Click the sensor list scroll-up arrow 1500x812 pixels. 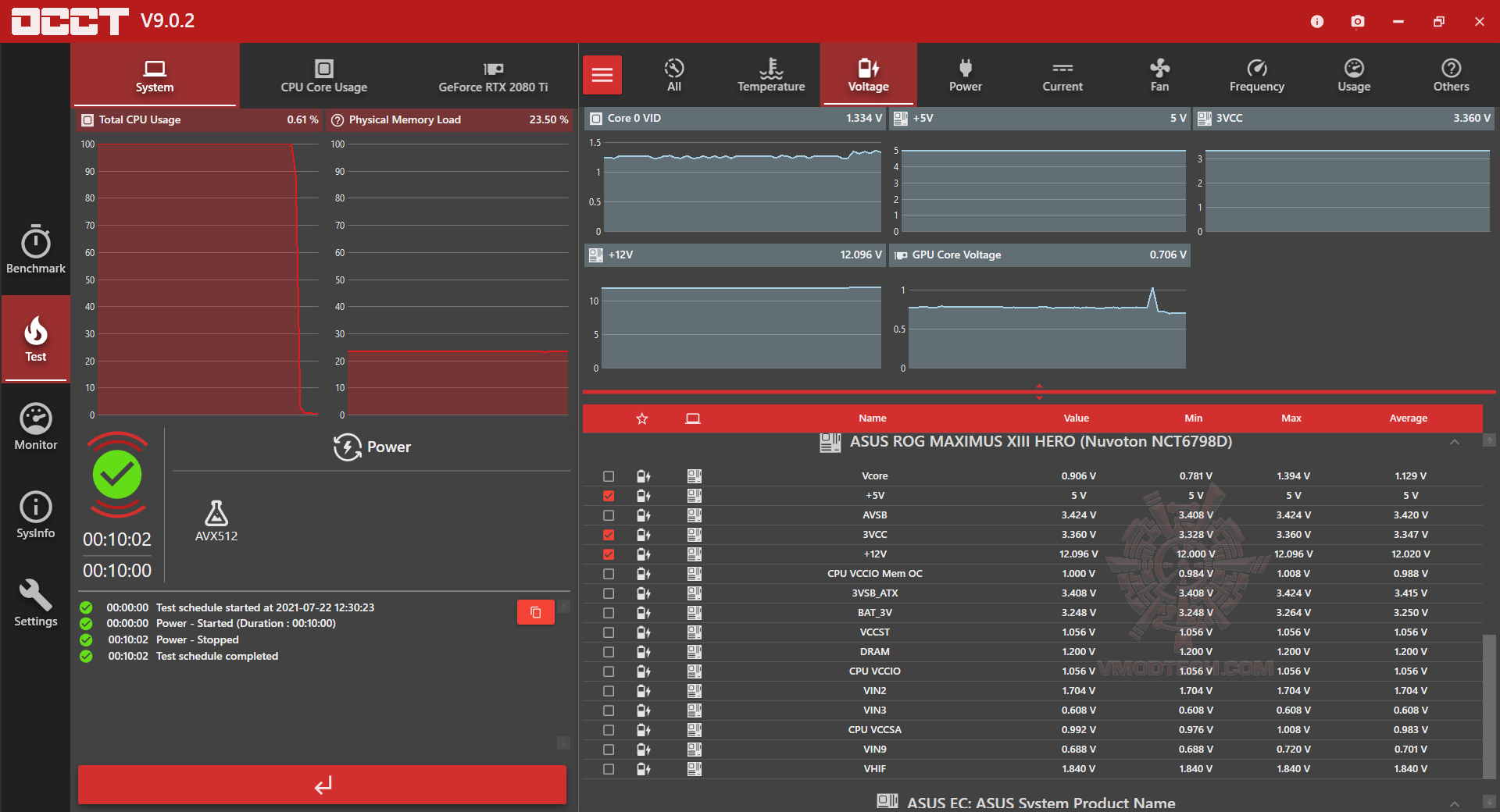pos(1490,440)
